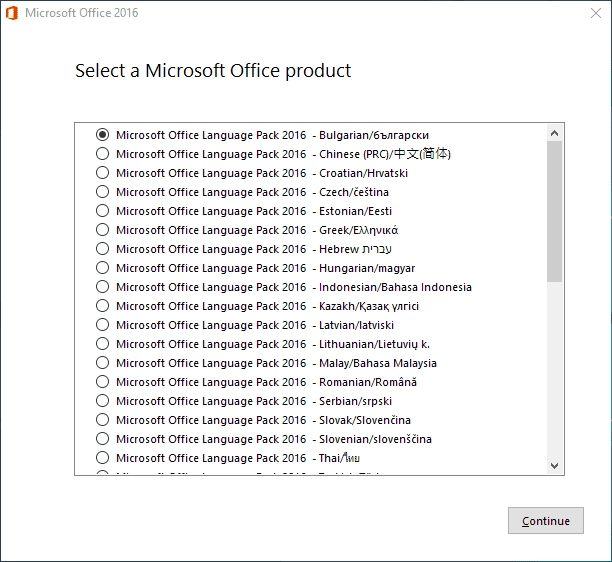This screenshot has width=612, height=562.
Task: Select the Greek language pack radio button
Action: point(102,229)
